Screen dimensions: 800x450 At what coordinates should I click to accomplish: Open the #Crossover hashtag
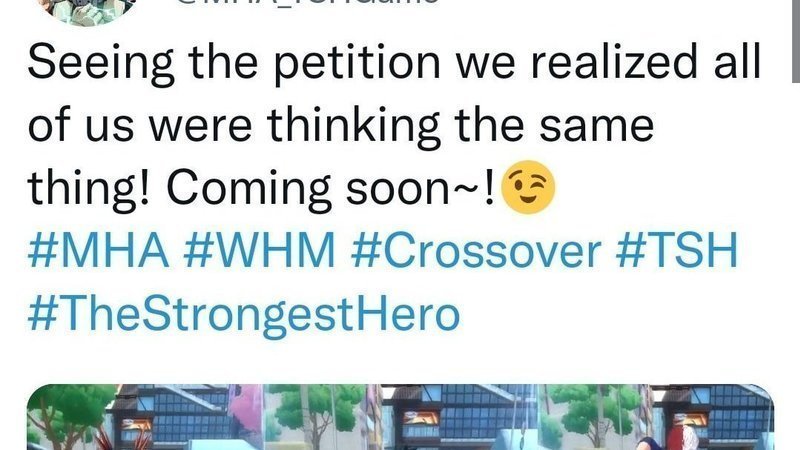point(476,249)
